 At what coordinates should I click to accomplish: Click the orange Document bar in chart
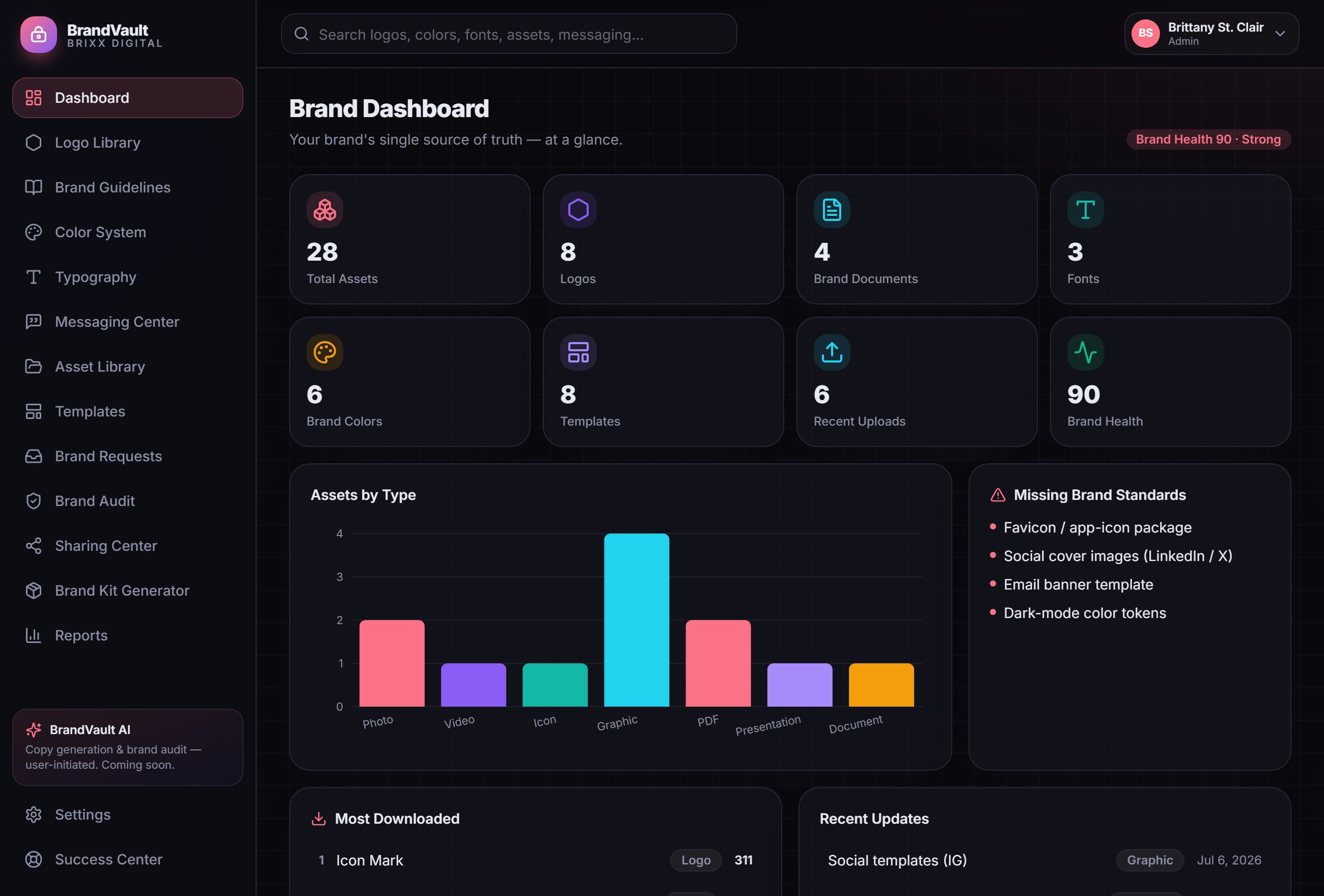pos(881,685)
